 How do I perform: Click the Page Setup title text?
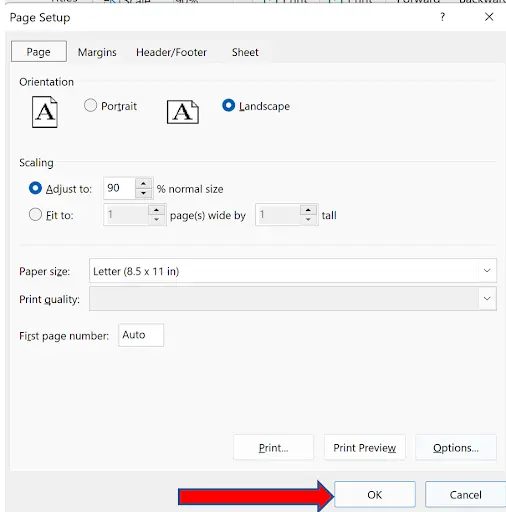(x=40, y=17)
